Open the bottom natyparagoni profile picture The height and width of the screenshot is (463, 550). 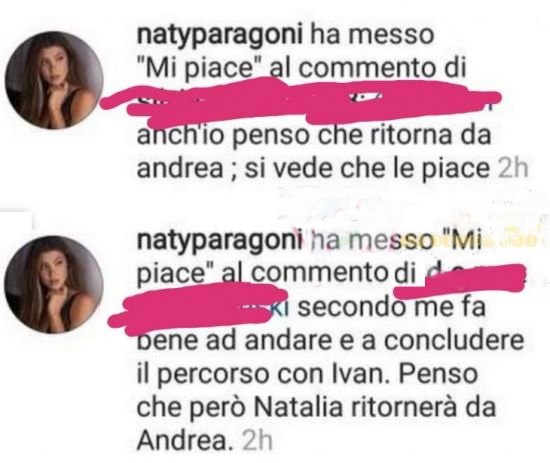[54, 284]
